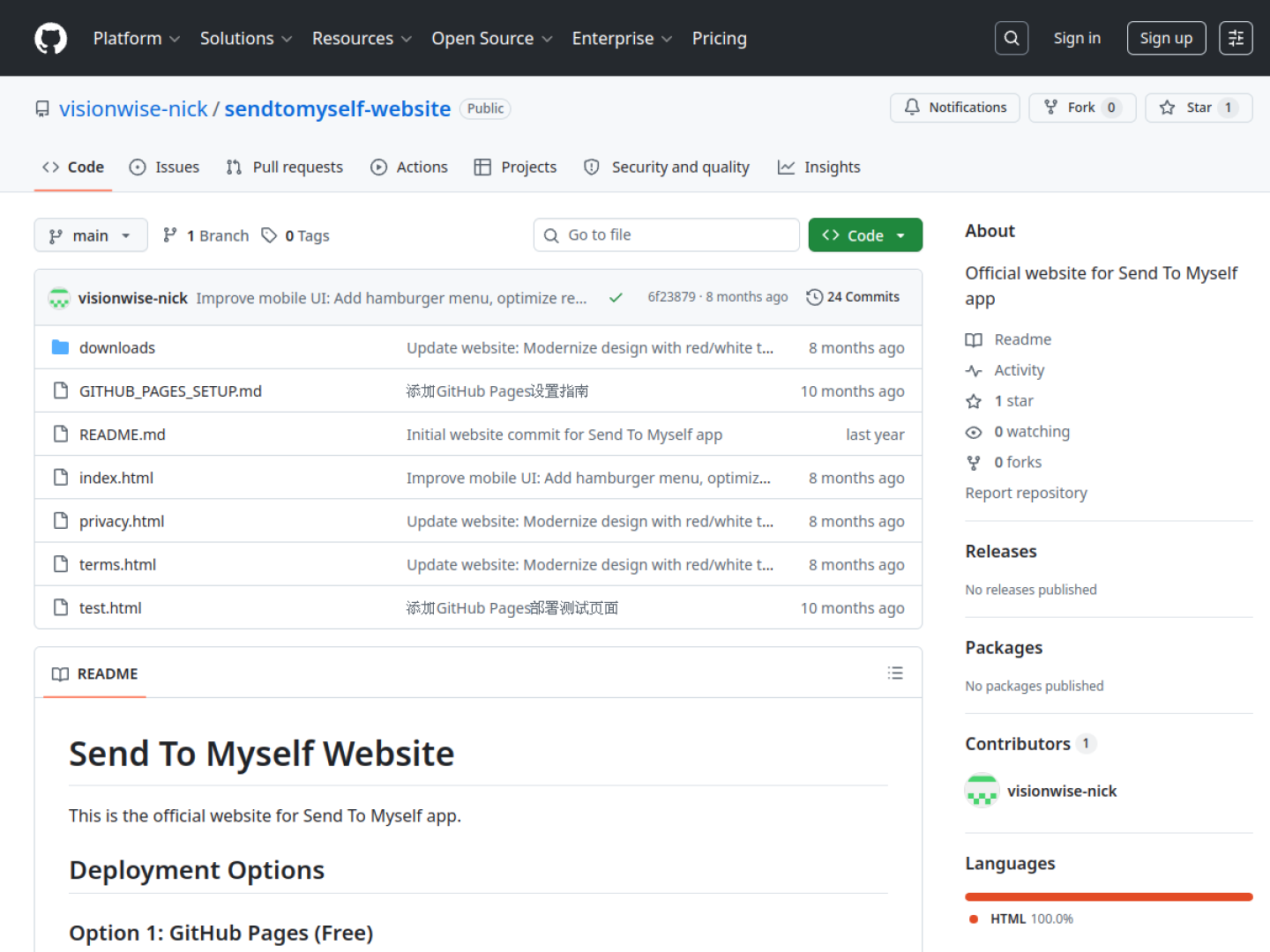Switch to the Code tab
Screen dimensions: 1270x952
point(73,167)
